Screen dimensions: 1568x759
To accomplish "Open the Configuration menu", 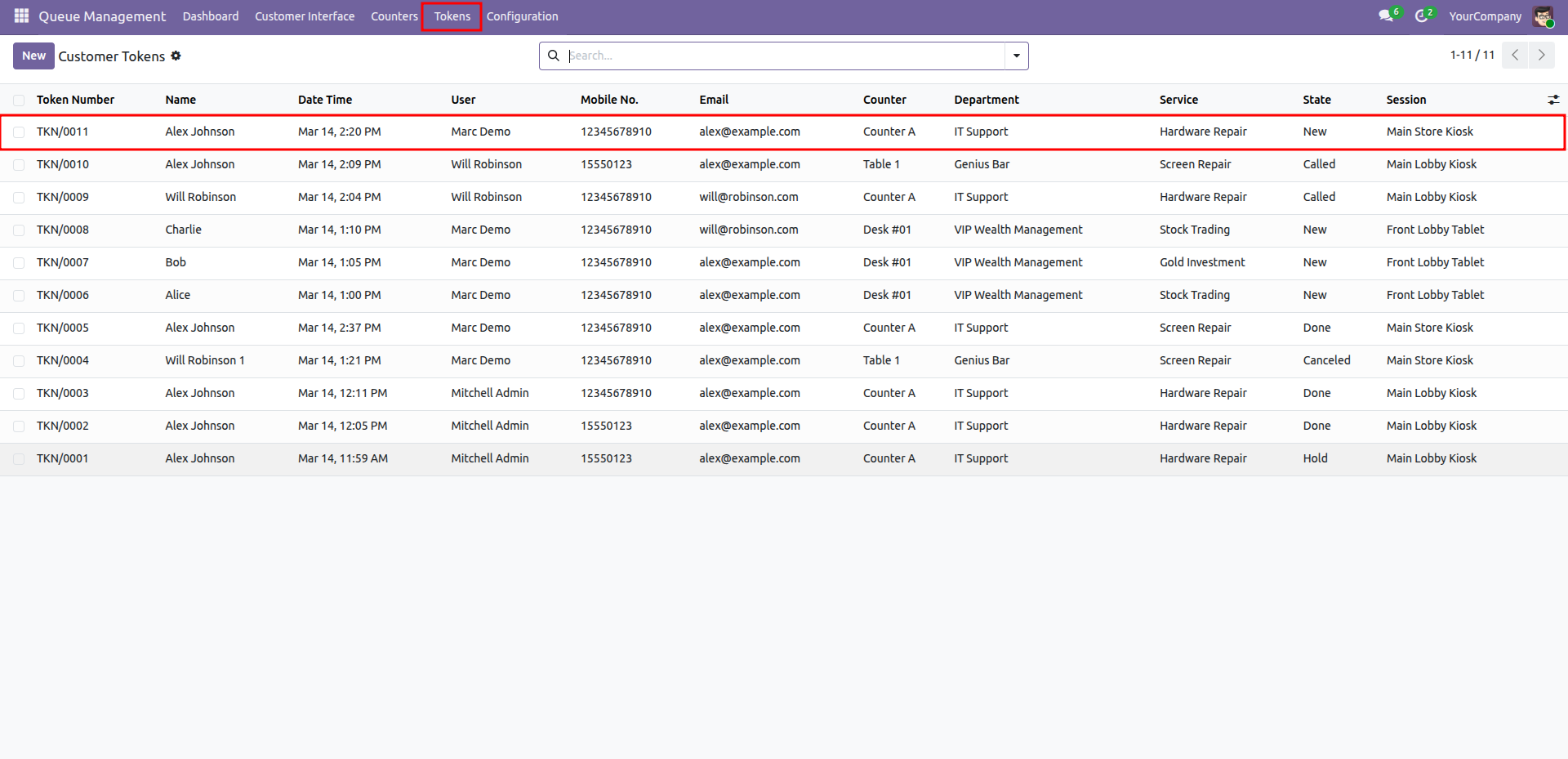I will 522,16.
